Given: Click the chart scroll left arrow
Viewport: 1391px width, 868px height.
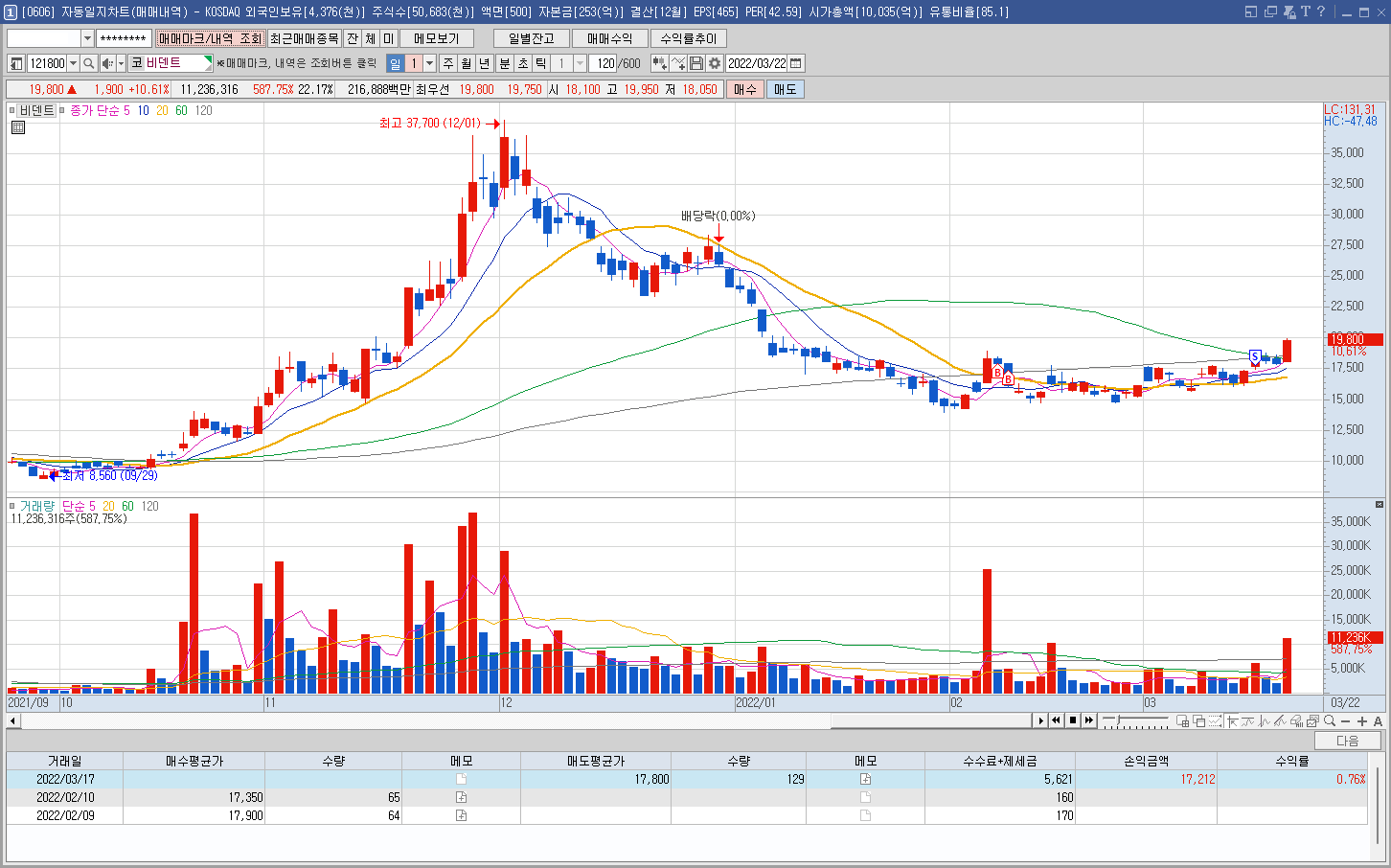Looking at the screenshot, I should click(13, 720).
